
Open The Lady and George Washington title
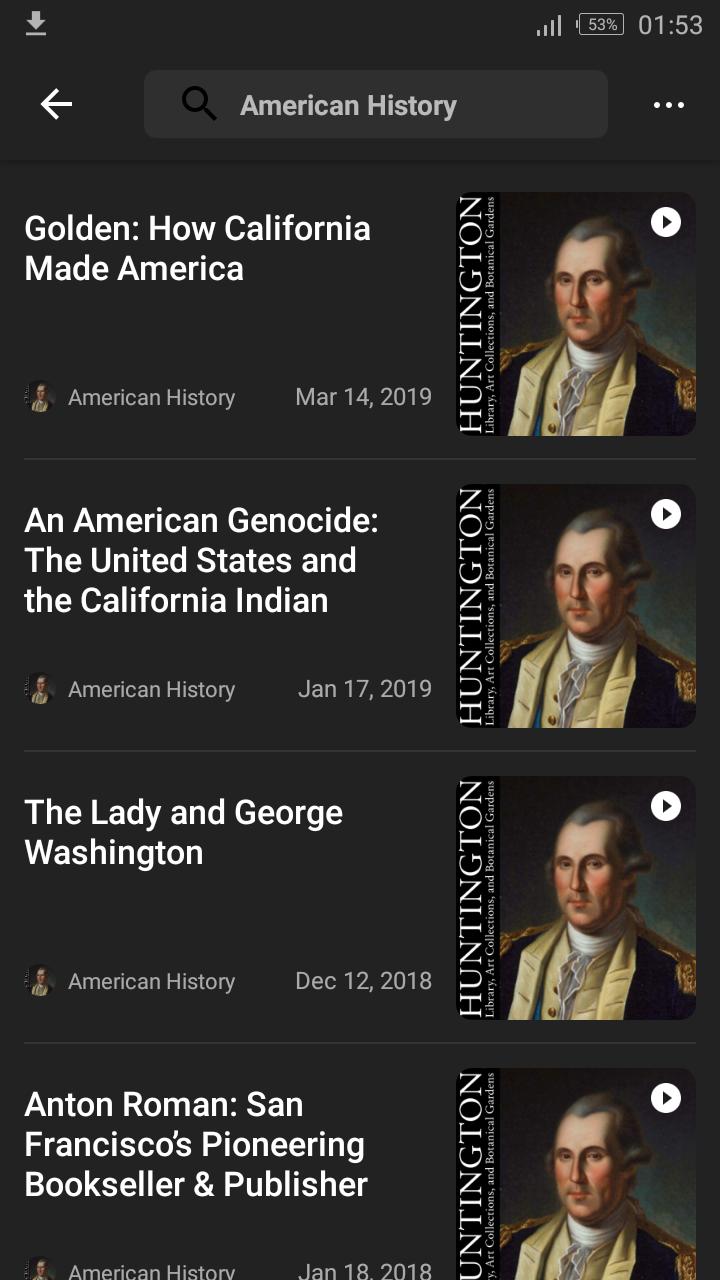click(x=183, y=832)
